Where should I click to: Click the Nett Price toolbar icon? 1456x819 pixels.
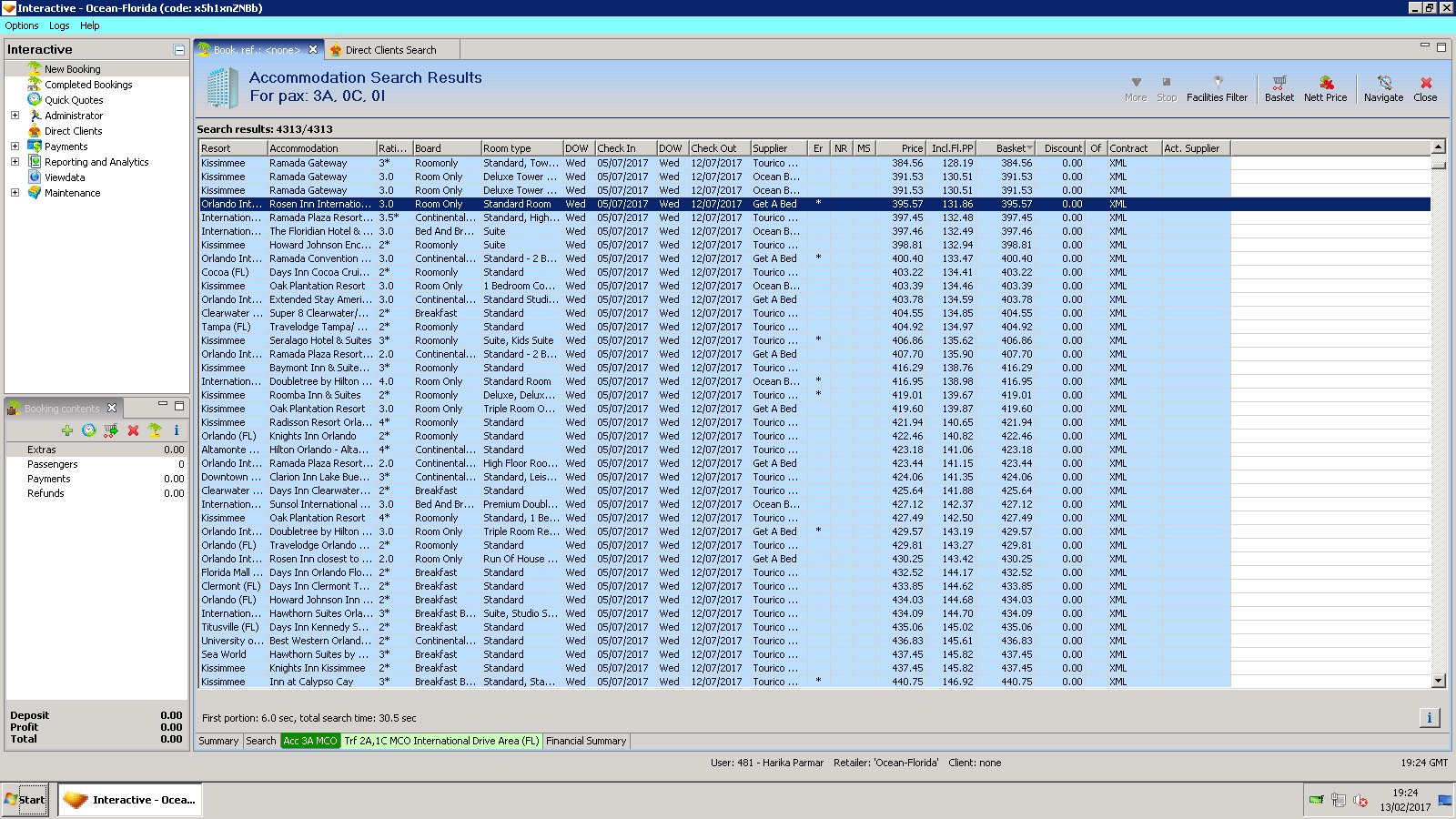1325,88
